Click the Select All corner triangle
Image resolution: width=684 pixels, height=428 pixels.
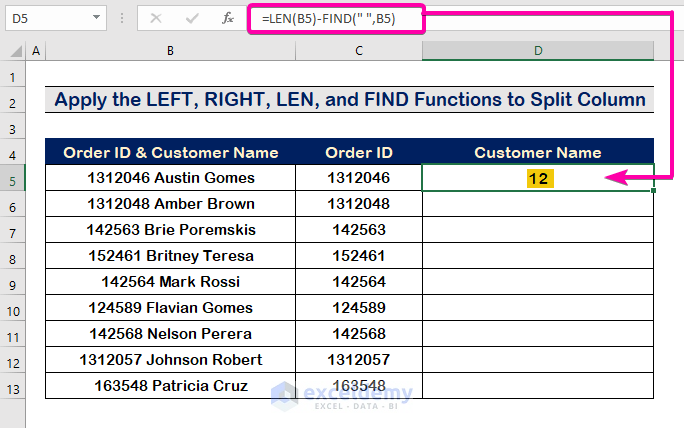tap(17, 51)
